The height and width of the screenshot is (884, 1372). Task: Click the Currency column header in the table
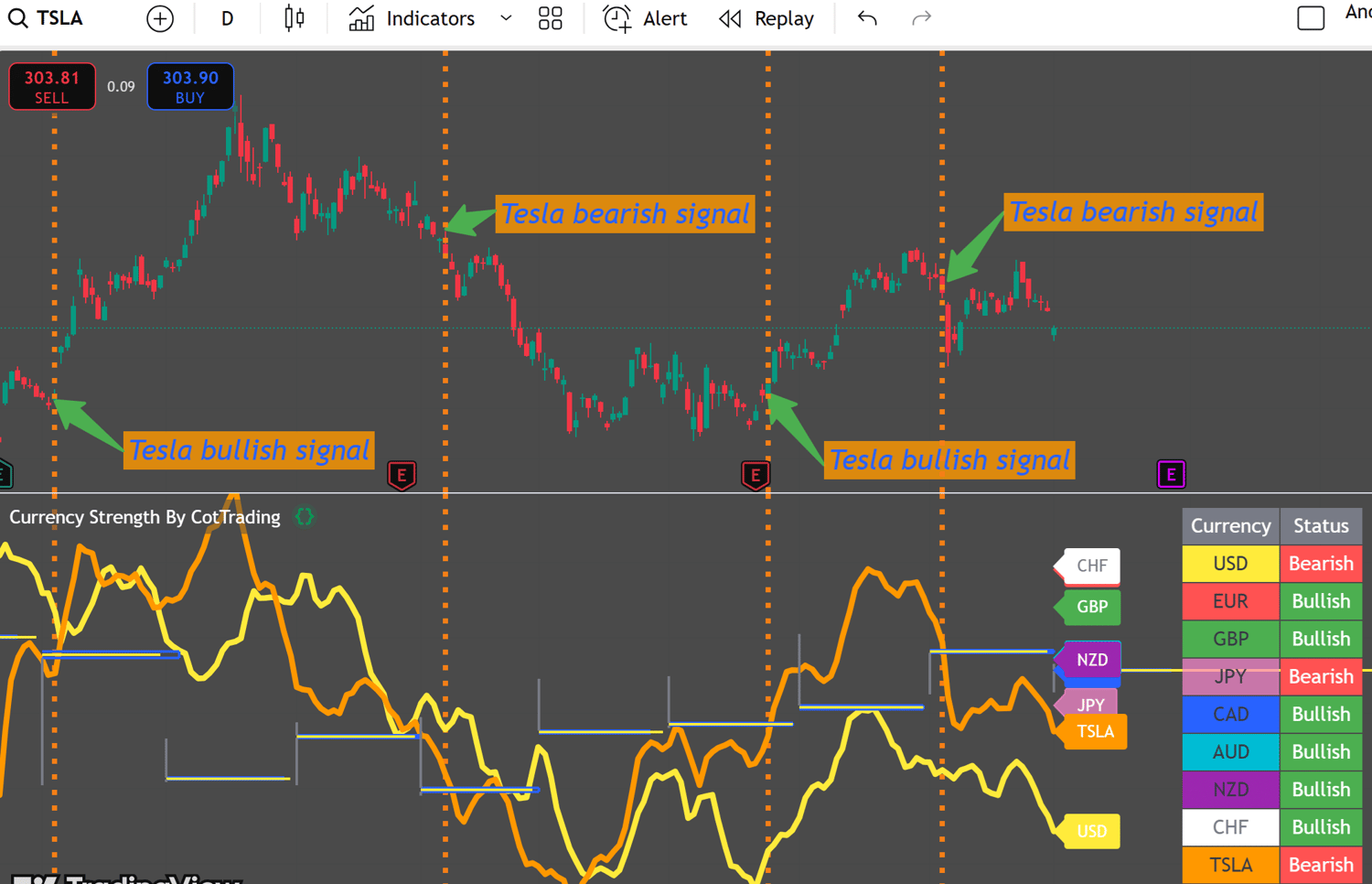click(x=1230, y=526)
